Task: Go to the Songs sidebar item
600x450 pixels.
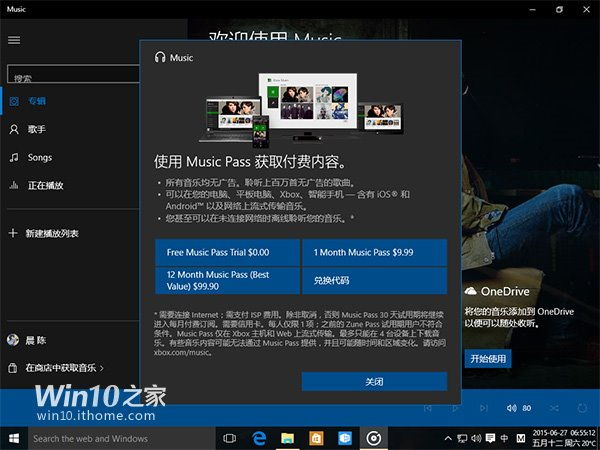Action: pyautogui.click(x=70, y=157)
